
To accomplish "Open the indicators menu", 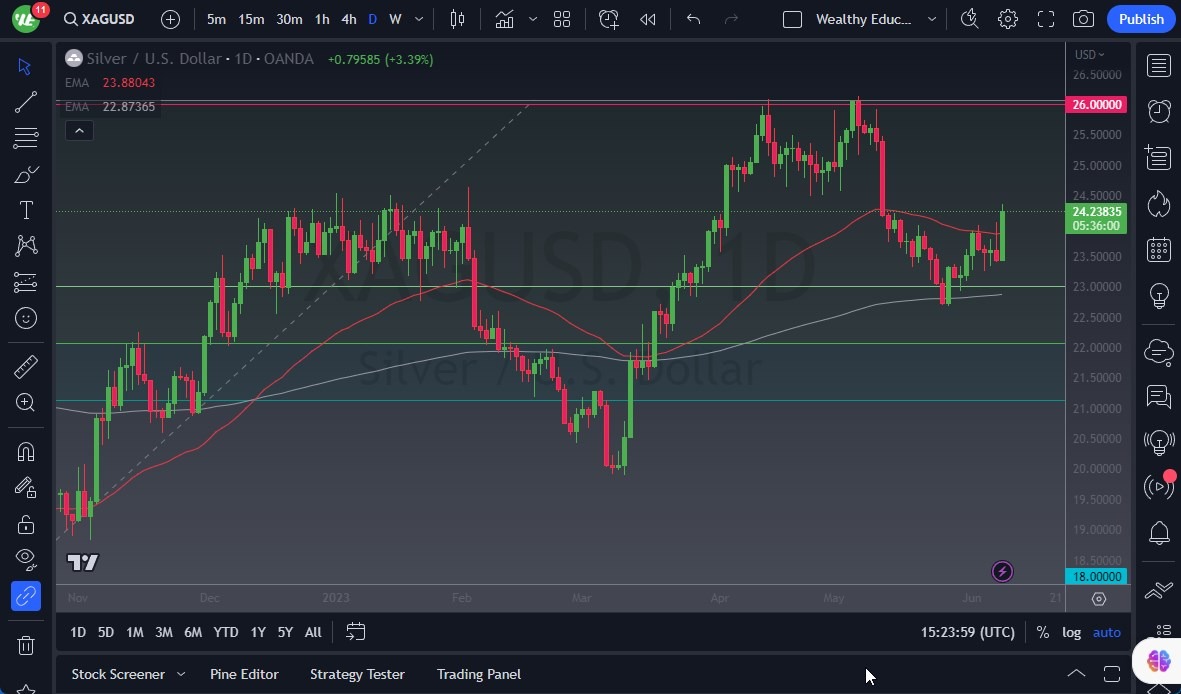I will [505, 19].
